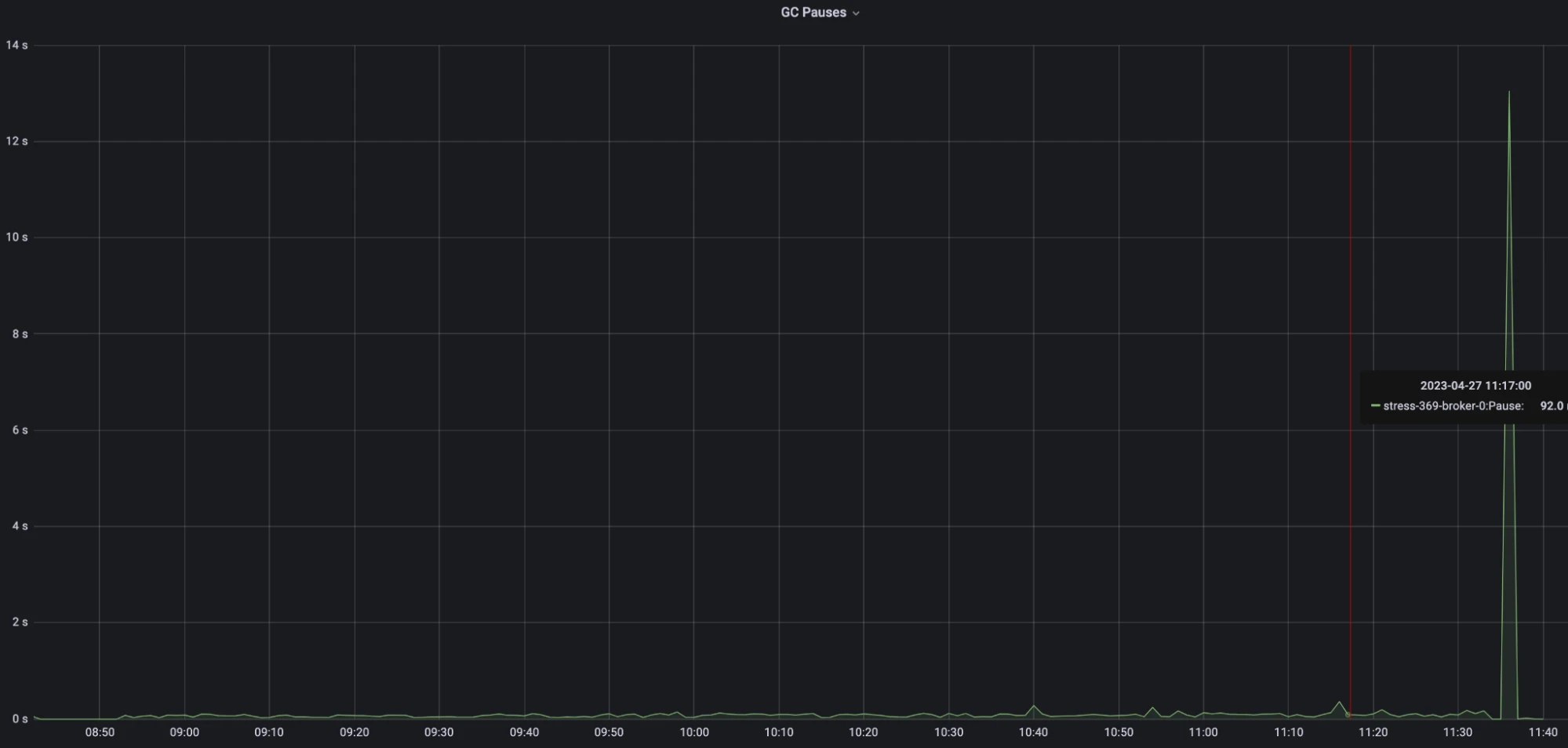Click the 10:00 gridline label

(695, 731)
